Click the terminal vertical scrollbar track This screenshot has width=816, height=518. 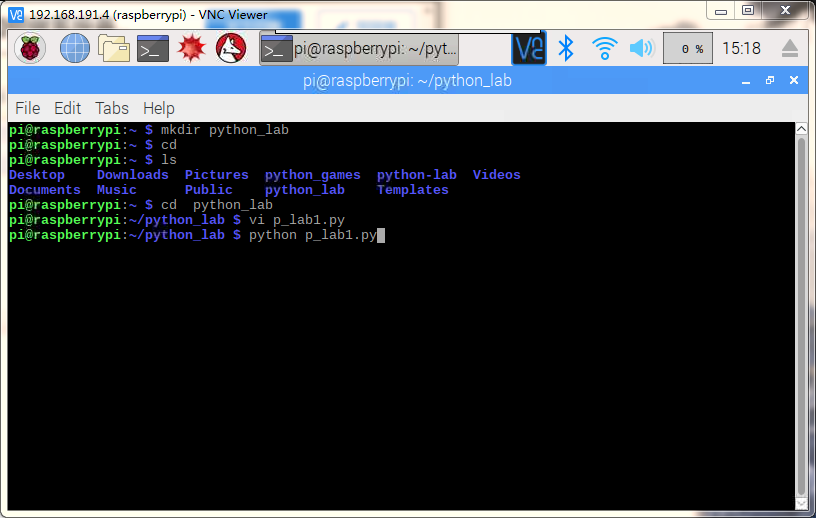pyautogui.click(x=801, y=317)
